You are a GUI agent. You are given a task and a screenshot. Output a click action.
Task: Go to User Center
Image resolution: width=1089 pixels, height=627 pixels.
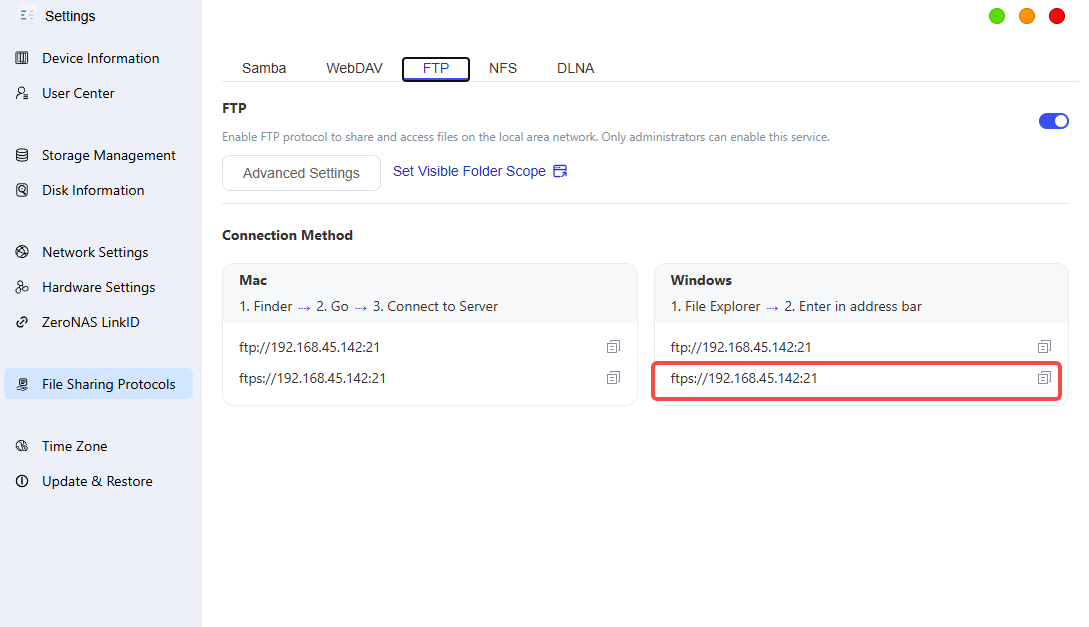tap(99, 93)
